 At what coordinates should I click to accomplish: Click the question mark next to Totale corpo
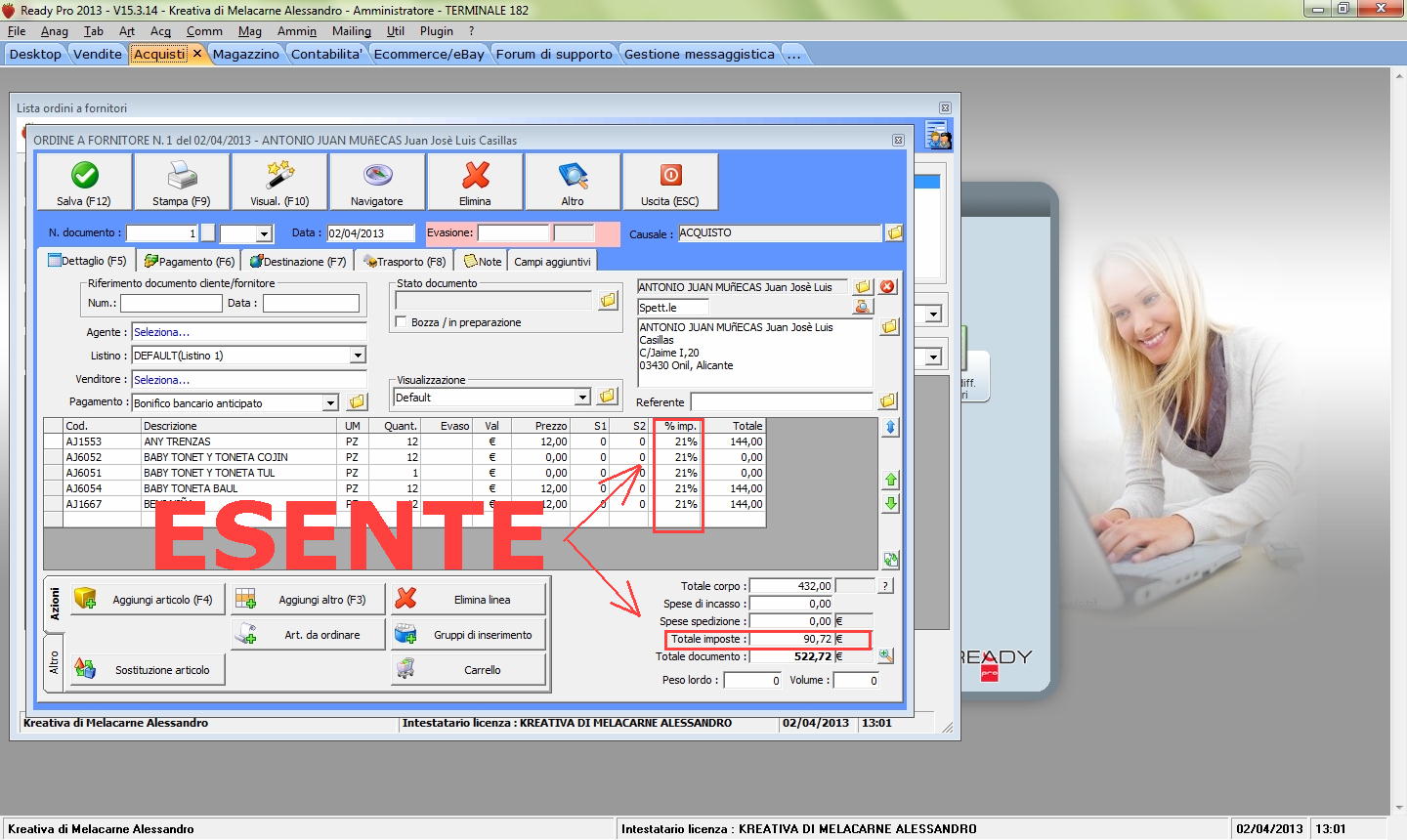(x=885, y=586)
